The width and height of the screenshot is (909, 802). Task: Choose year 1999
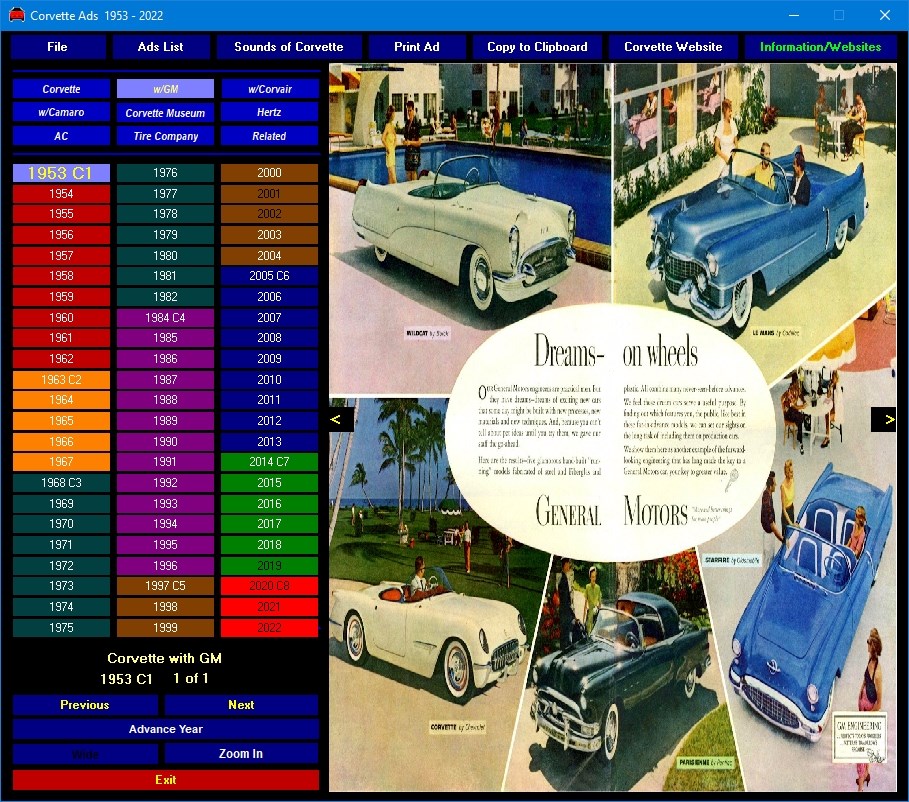point(165,627)
